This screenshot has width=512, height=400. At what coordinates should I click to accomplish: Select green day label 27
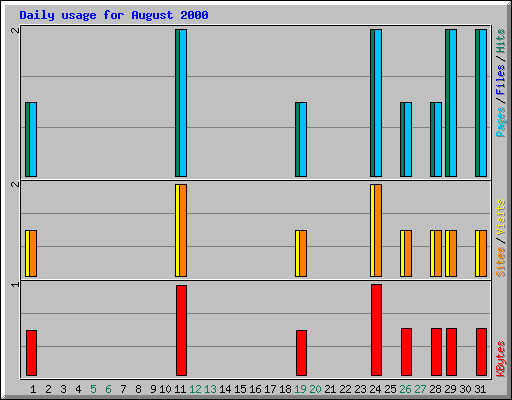click(420, 389)
